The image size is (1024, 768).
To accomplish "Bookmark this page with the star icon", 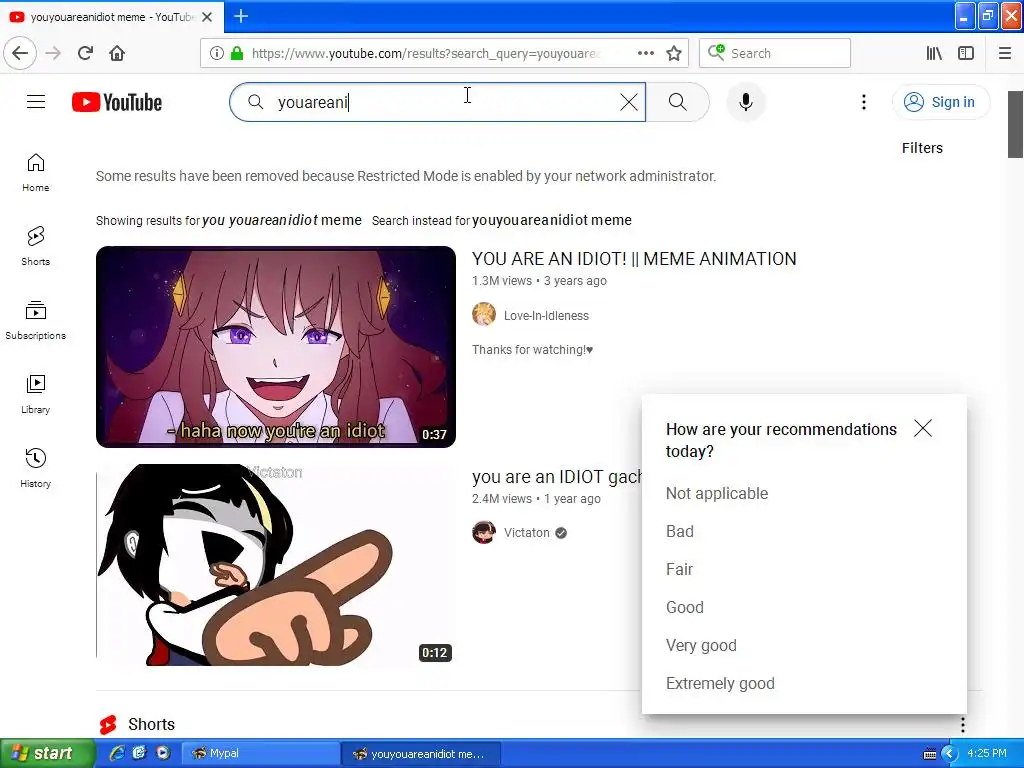I will pyautogui.click(x=674, y=53).
